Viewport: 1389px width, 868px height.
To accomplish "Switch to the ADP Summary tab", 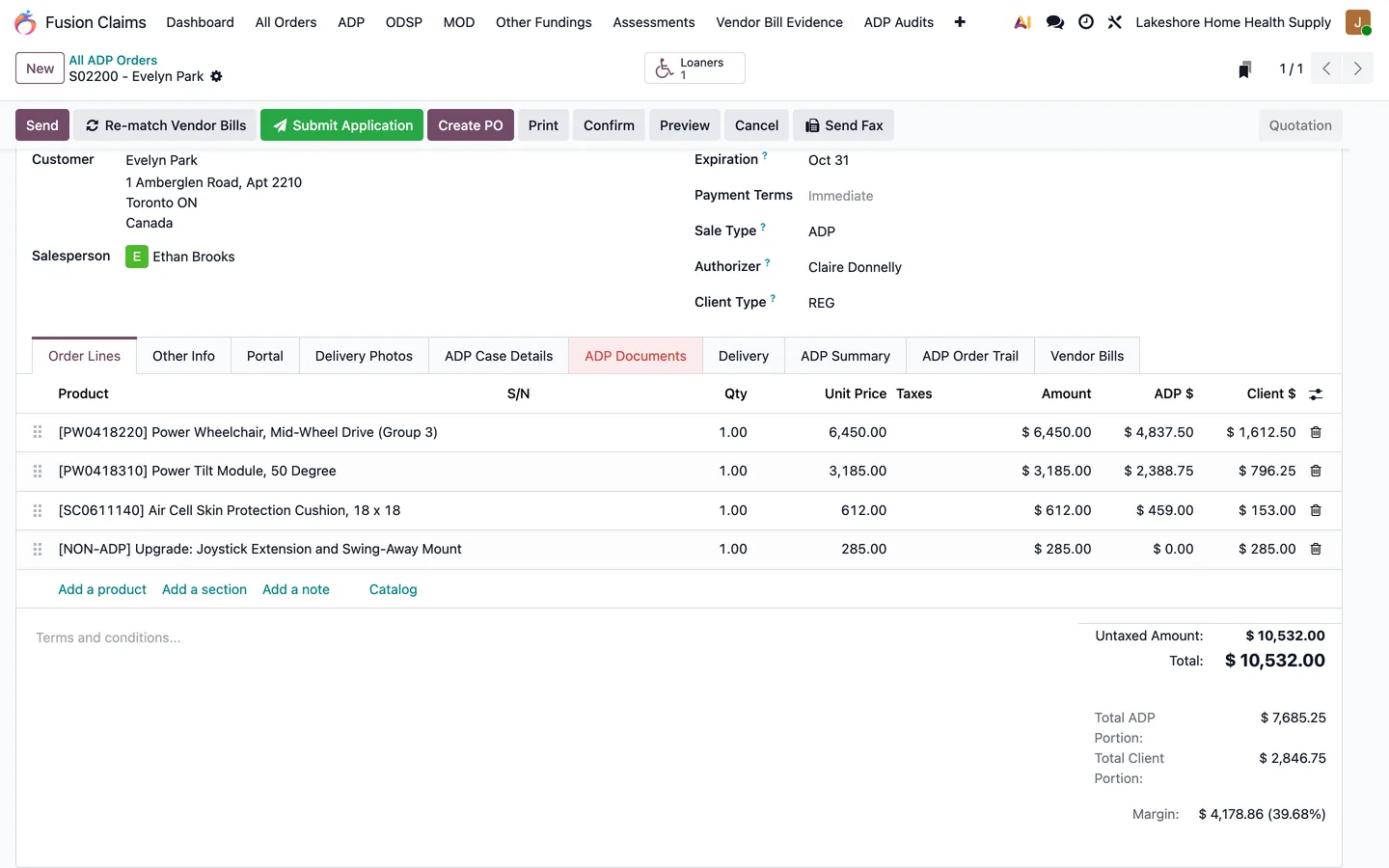I will (845, 356).
